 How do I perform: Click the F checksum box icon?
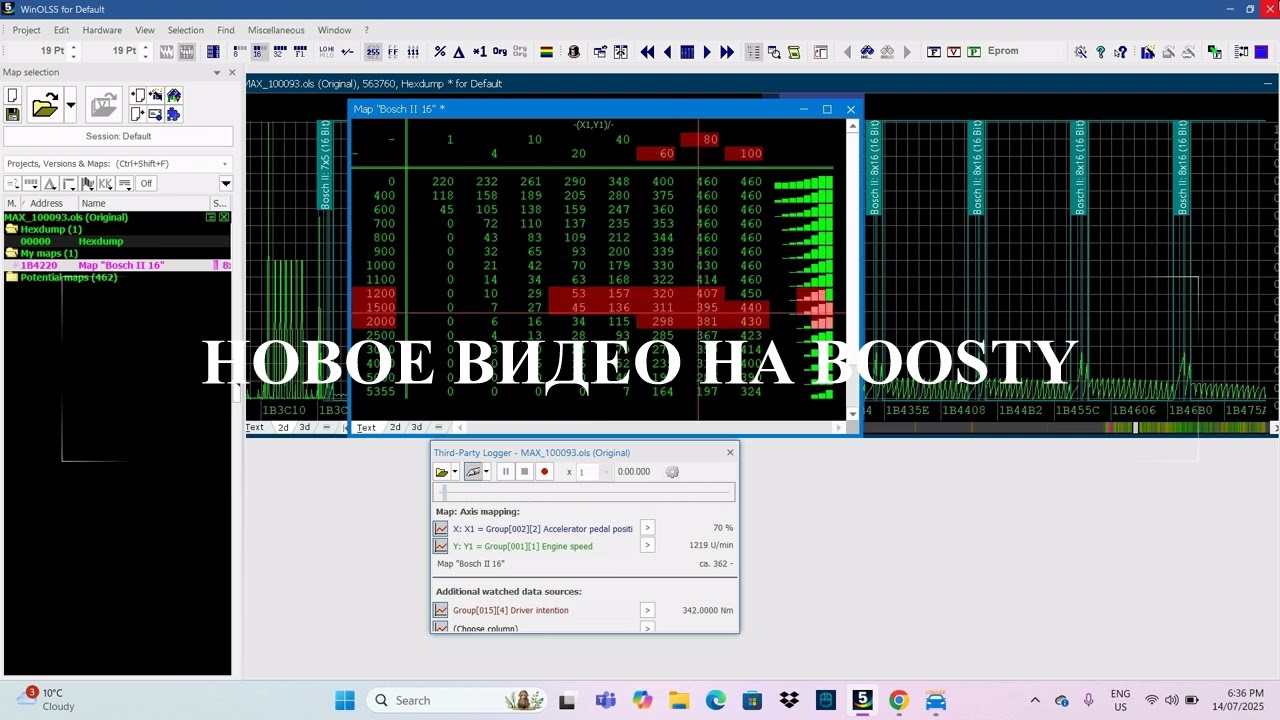click(934, 52)
